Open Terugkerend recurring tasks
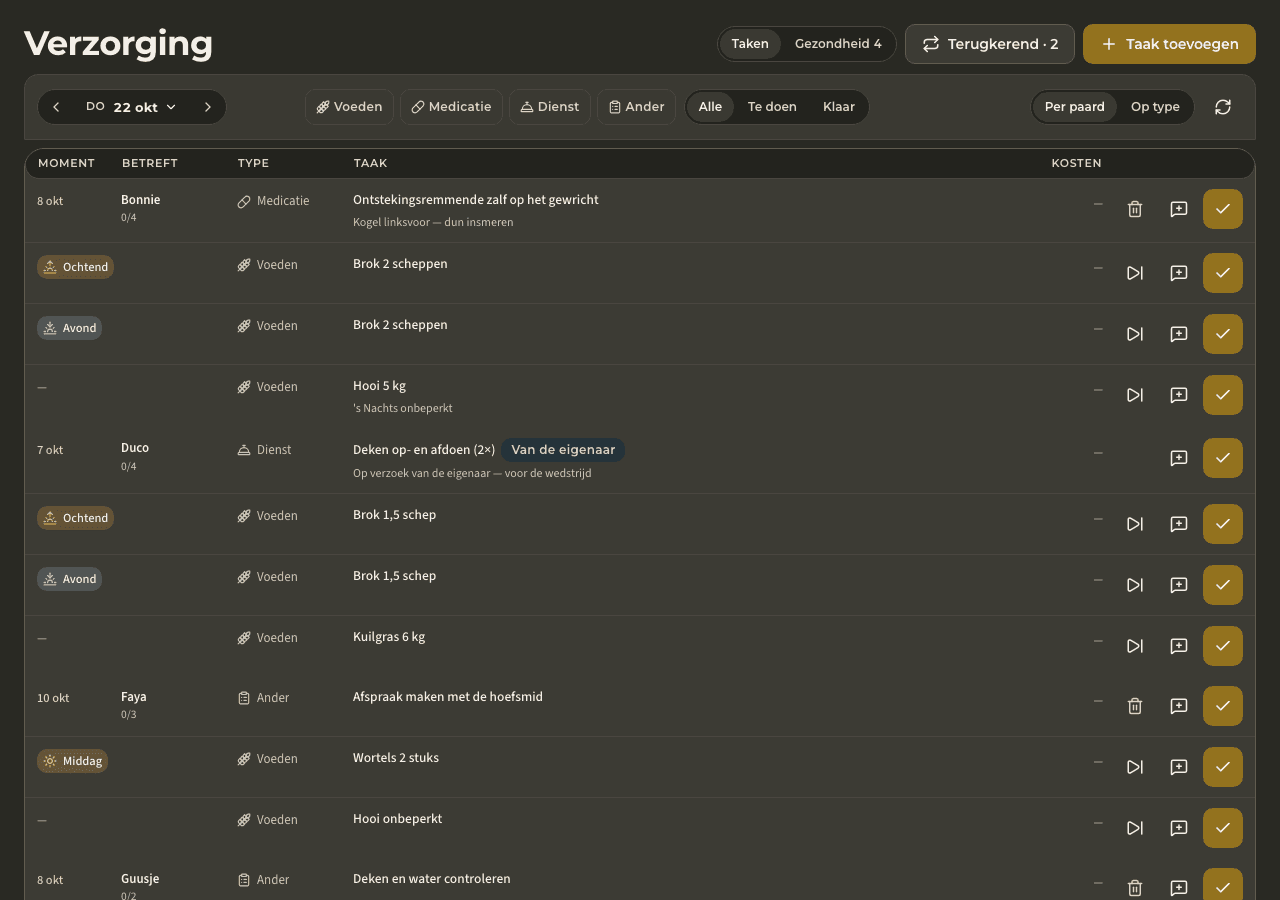 (990, 44)
